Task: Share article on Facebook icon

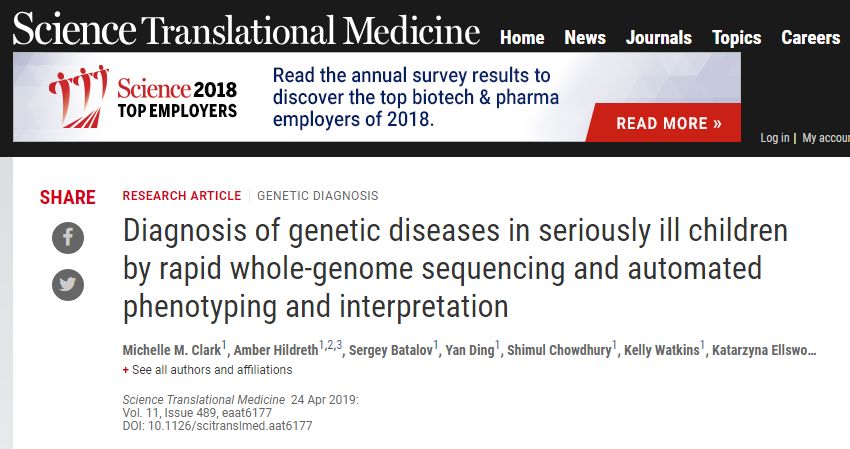Action: click(x=68, y=237)
